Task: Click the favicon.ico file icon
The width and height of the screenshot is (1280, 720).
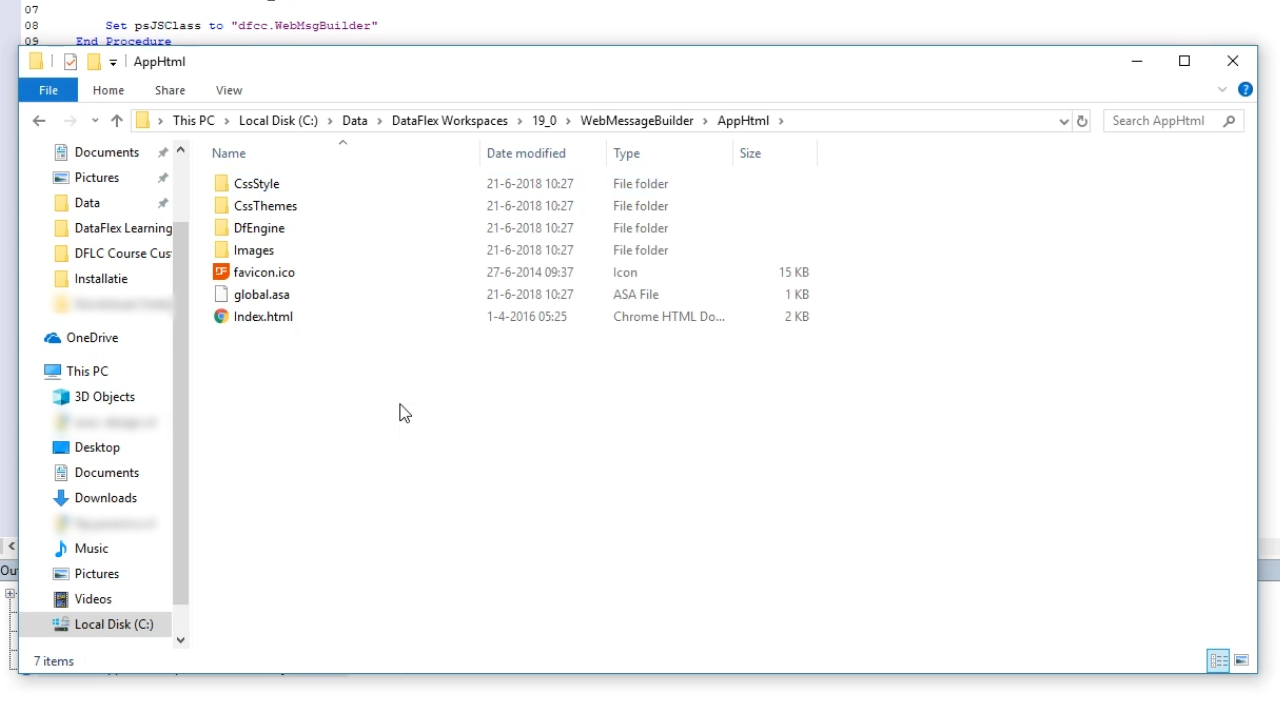Action: (221, 272)
